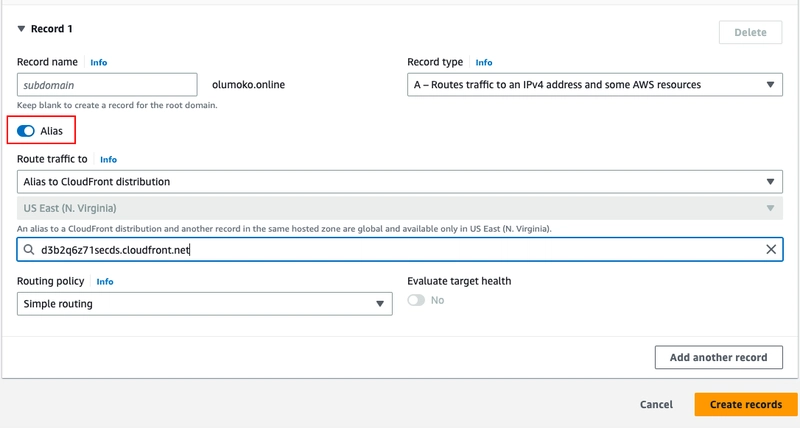Click the cloudfront.net distribution search field
The image size is (800, 428).
[x=390, y=249]
